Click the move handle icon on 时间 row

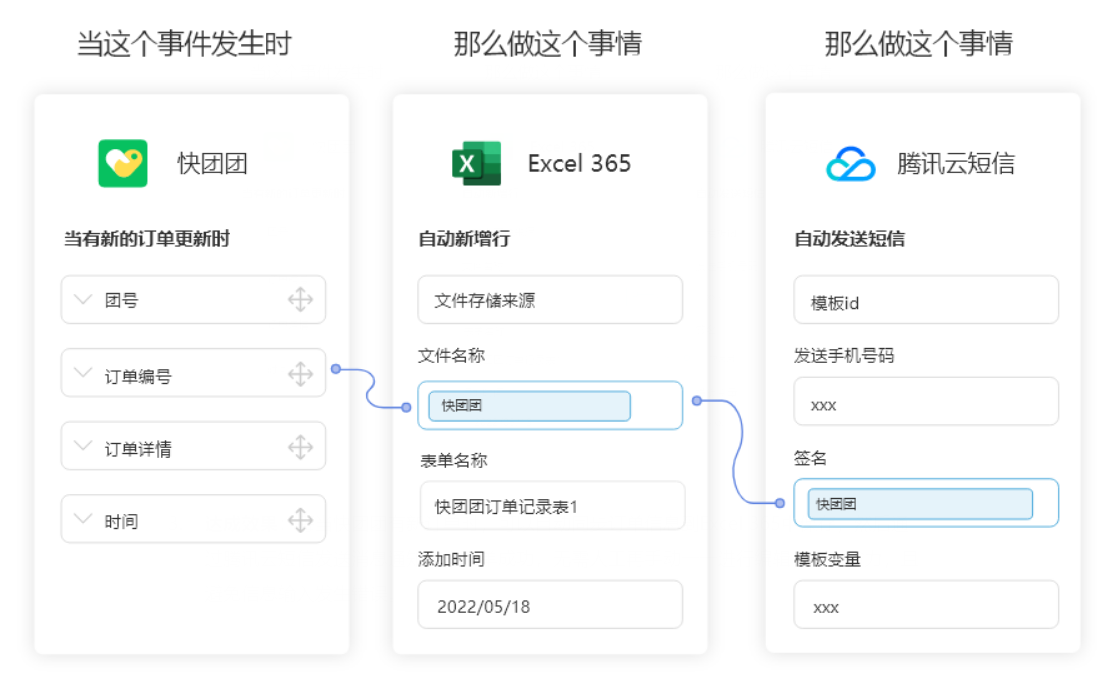point(301,520)
